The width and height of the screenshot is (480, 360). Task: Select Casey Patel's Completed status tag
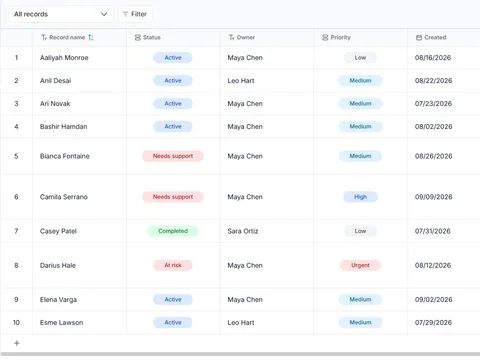pos(173,231)
